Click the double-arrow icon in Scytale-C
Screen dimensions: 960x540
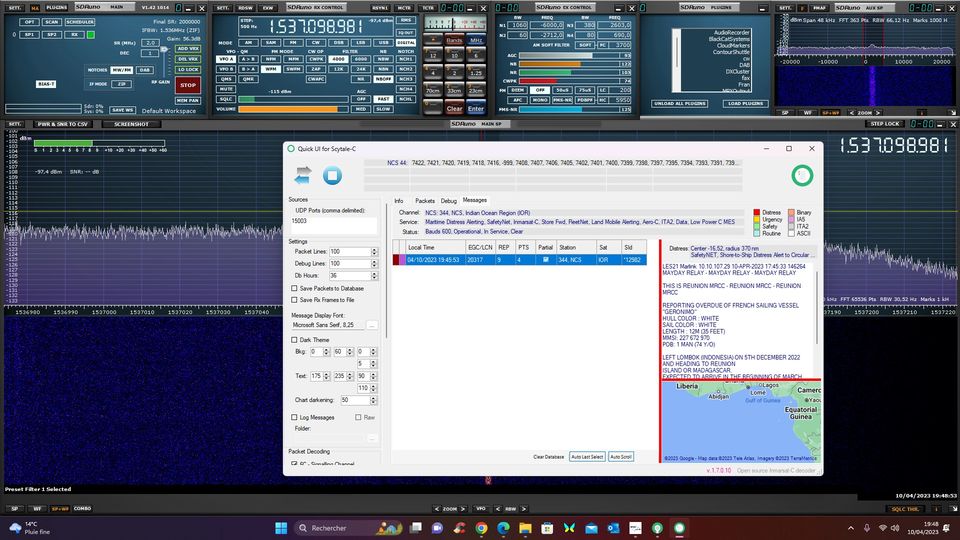pos(303,176)
